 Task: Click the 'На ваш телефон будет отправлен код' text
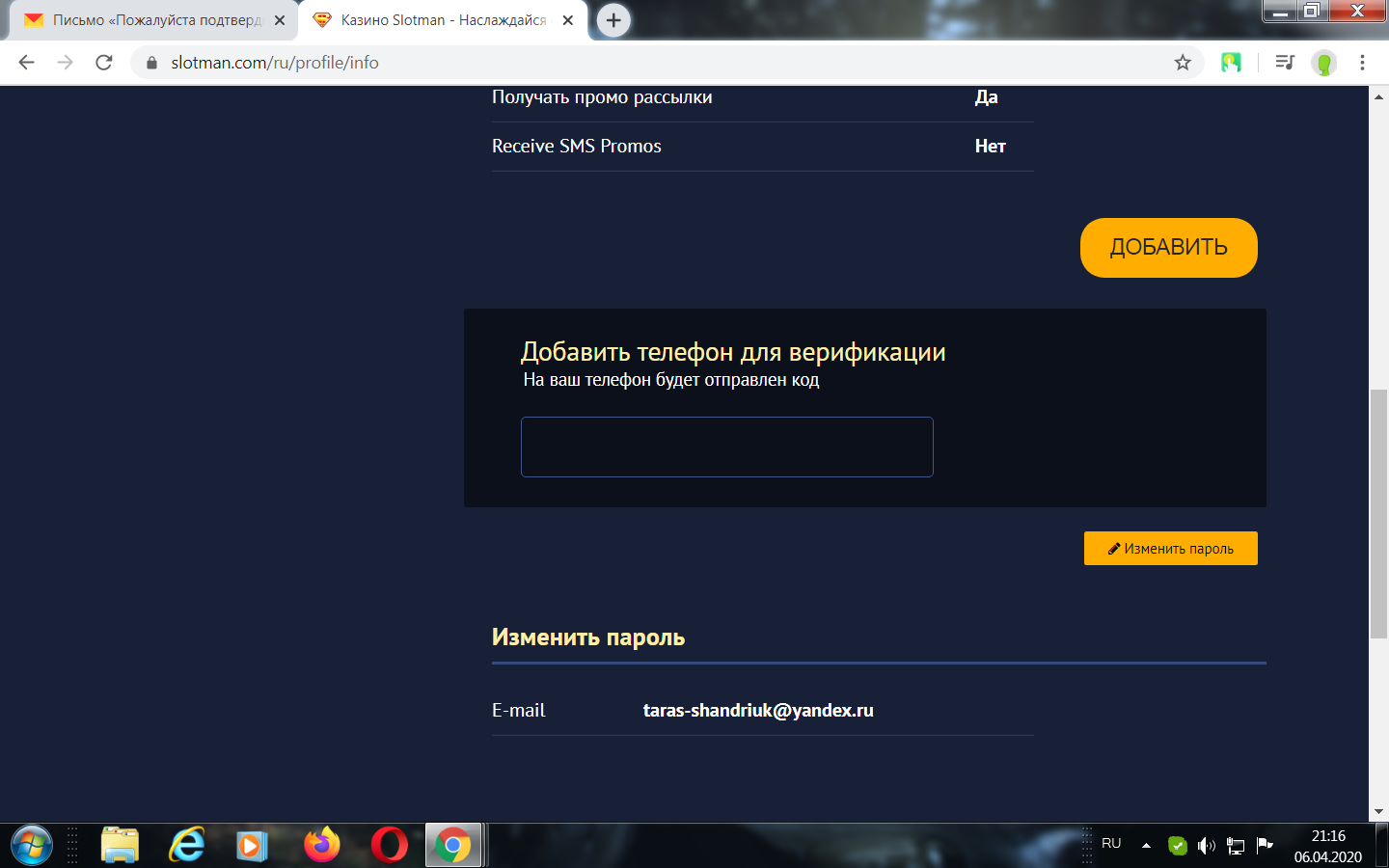click(671, 380)
